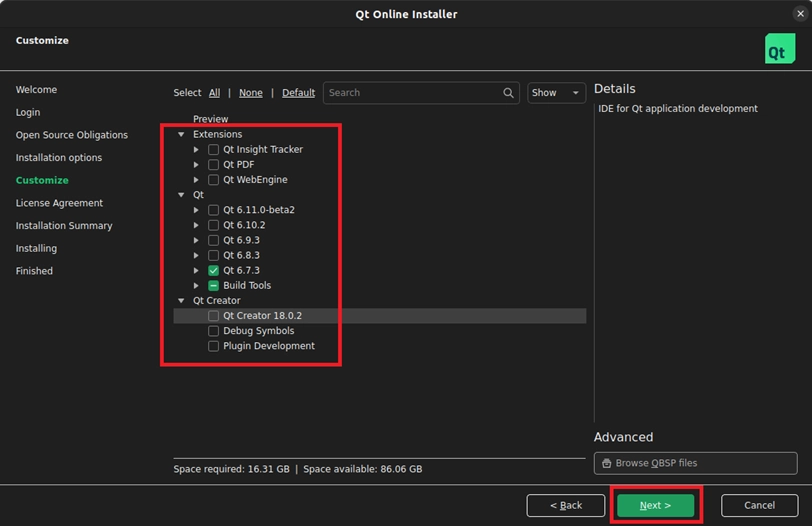Enable the Qt Creator 18.0.2 checkbox
Viewport: 812px width, 526px height.
point(214,316)
